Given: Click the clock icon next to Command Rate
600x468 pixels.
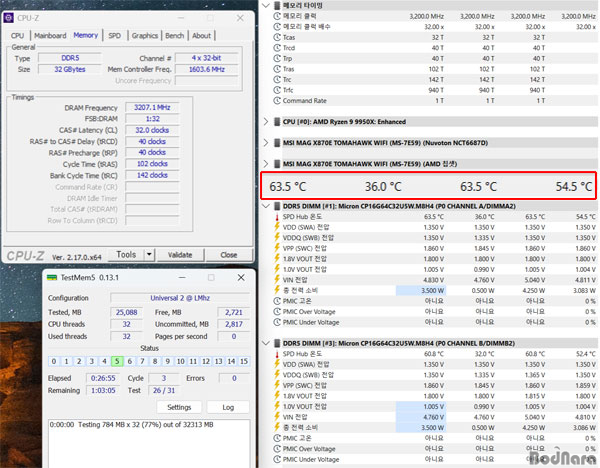Looking at the screenshot, I should point(275,101).
